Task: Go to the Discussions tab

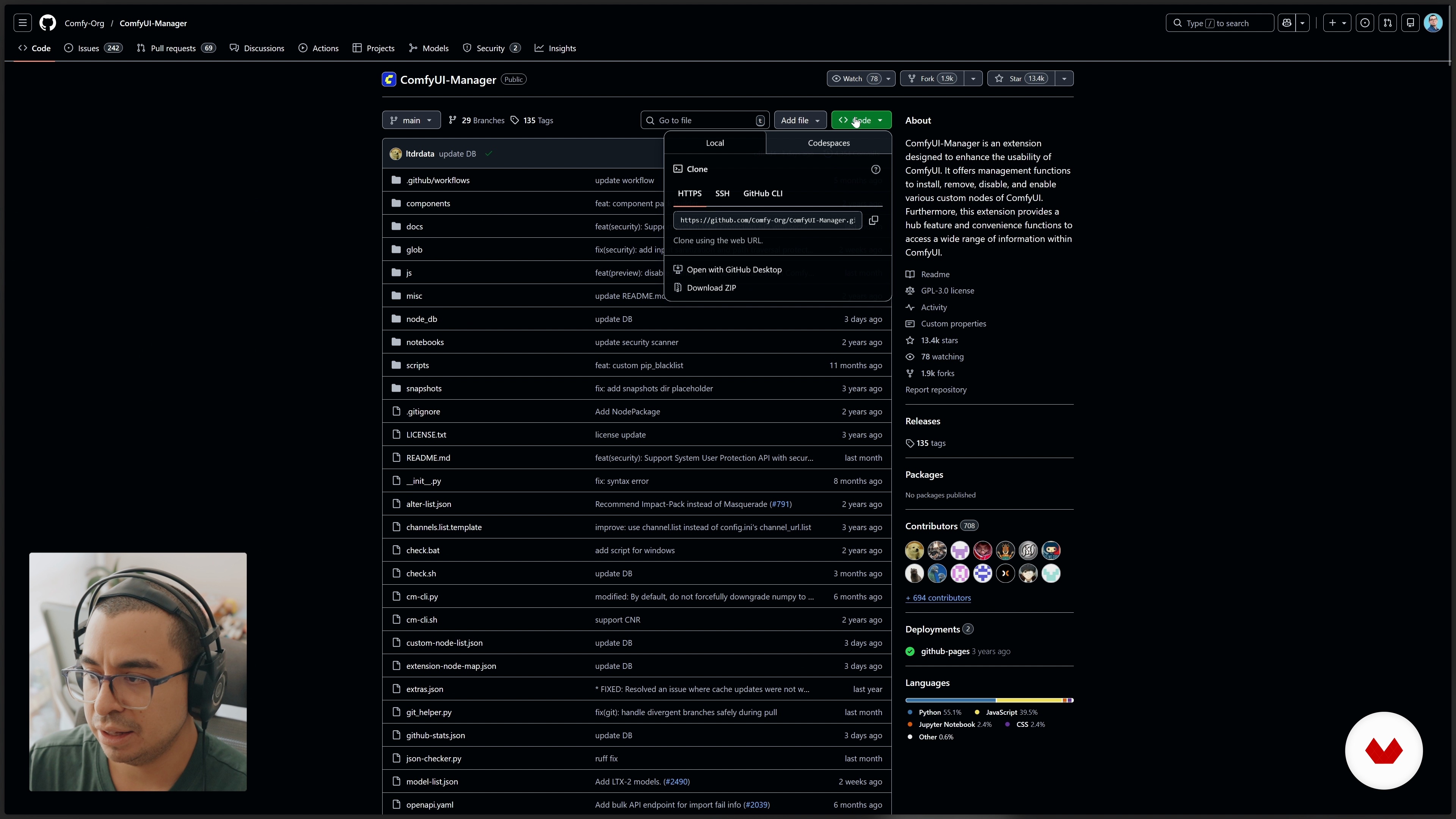Action: point(257,49)
